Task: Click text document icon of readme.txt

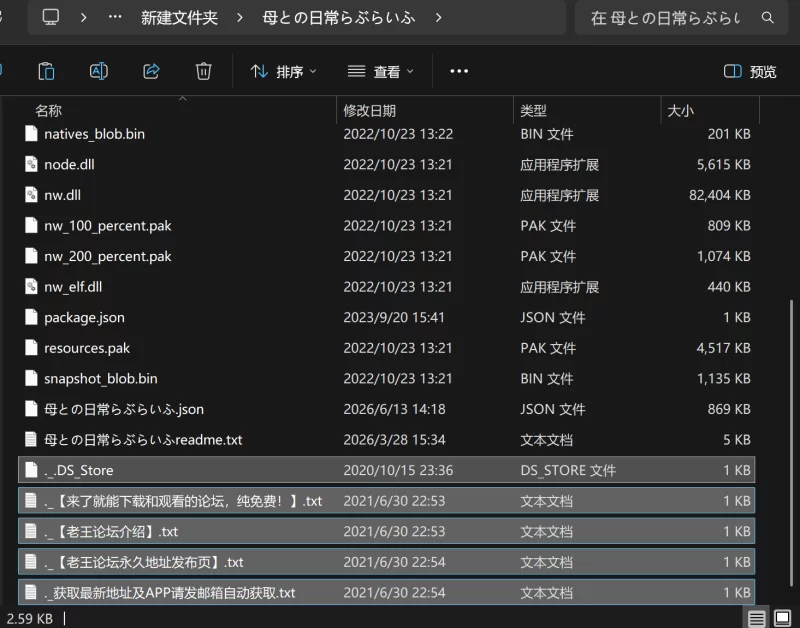Action: (x=31, y=440)
